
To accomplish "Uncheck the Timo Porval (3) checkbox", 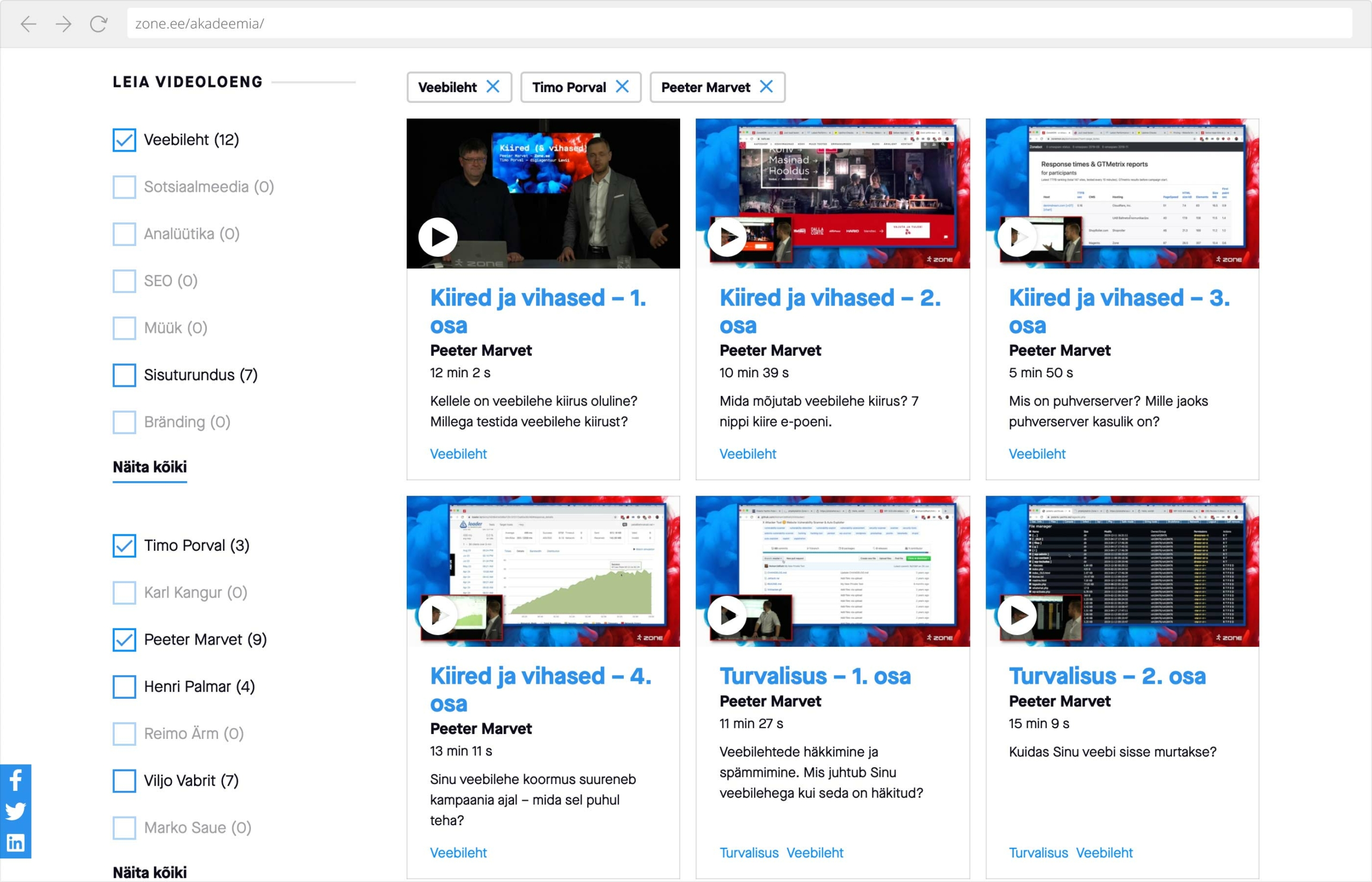I will (x=124, y=545).
